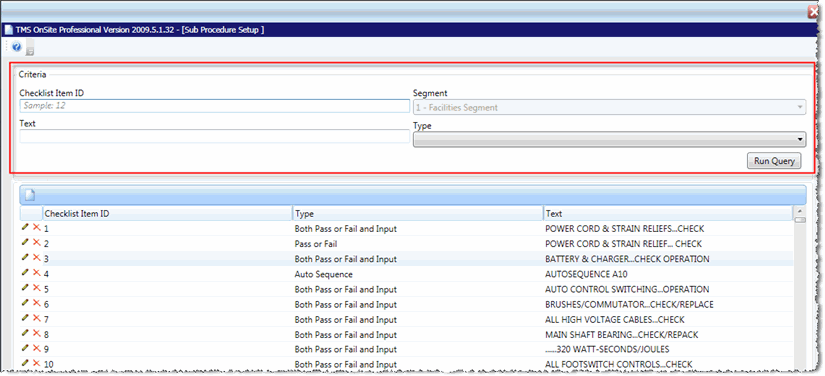Edit checklist item 5 with pencil icon
825x376 pixels.
click(25, 288)
